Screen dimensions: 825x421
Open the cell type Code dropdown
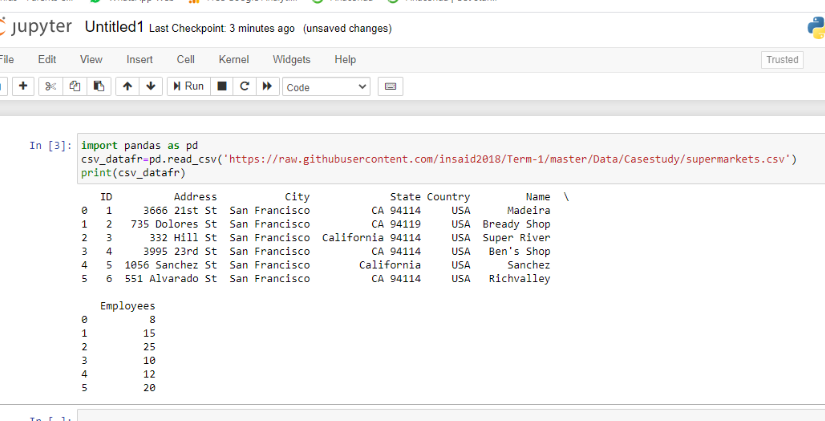(326, 87)
